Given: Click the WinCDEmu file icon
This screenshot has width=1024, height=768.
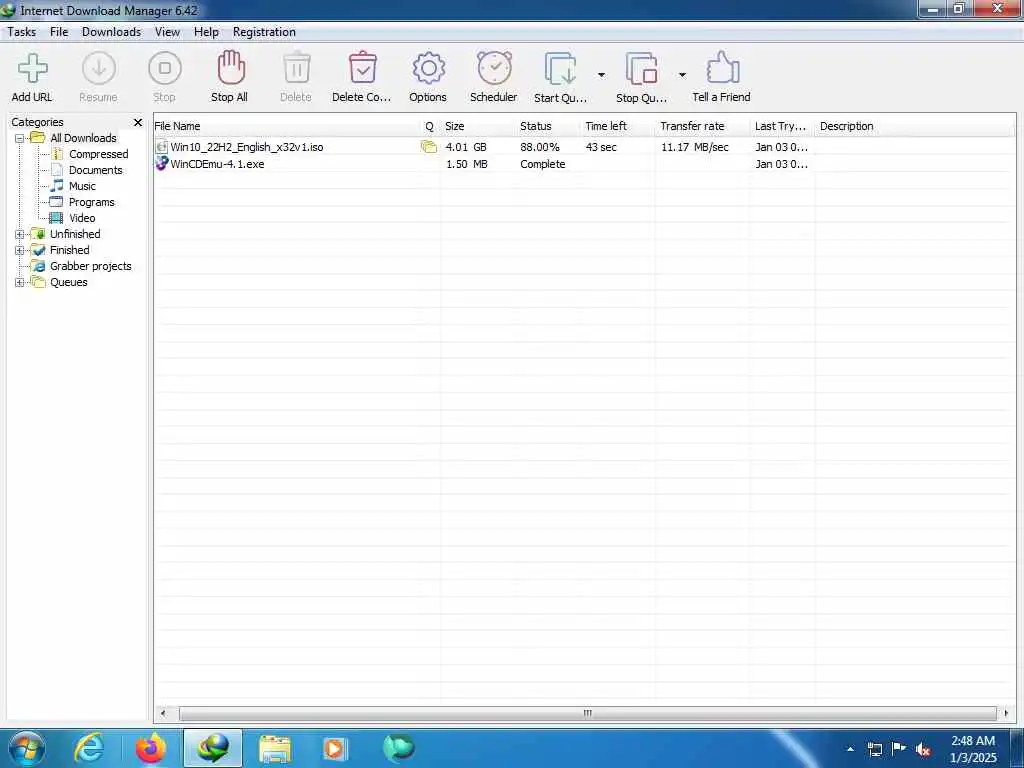Looking at the screenshot, I should coord(162,163).
